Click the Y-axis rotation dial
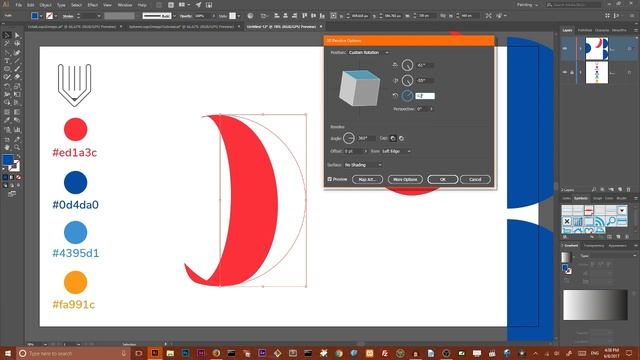640x360 pixels. click(407, 80)
